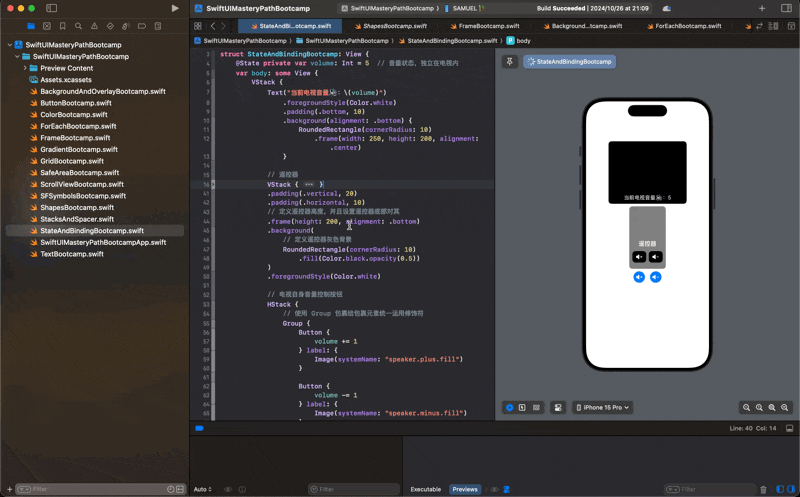Zoom the preview canvas to fit
Image resolution: width=800 pixels, height=497 pixels.
coord(772,407)
